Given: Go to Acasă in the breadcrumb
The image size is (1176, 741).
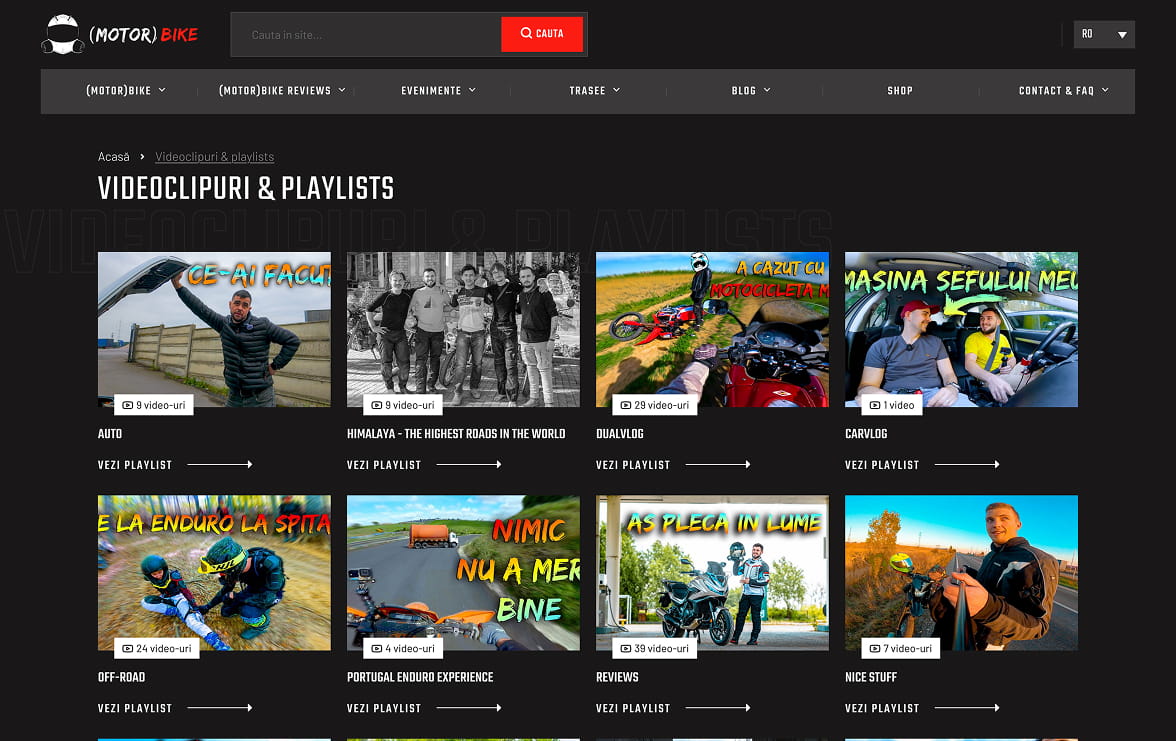Looking at the screenshot, I should tap(114, 157).
